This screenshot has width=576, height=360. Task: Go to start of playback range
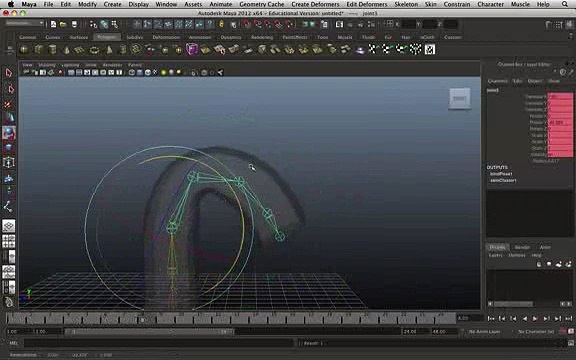(491, 319)
